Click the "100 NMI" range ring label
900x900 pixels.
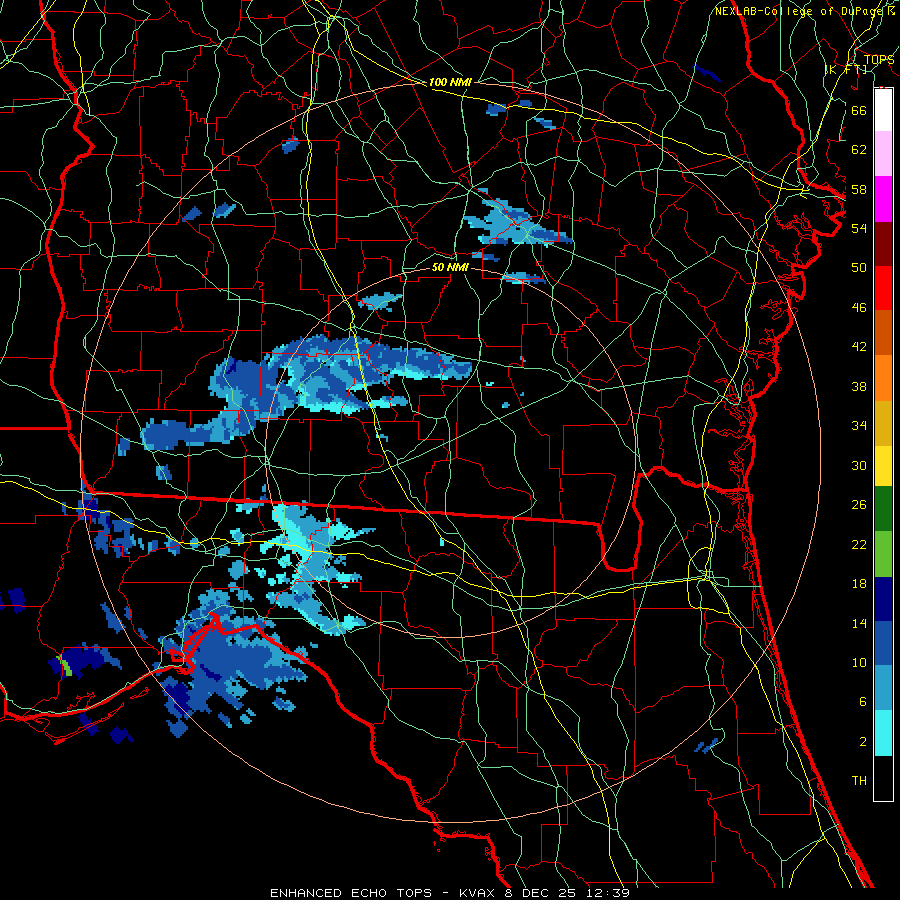tap(450, 82)
